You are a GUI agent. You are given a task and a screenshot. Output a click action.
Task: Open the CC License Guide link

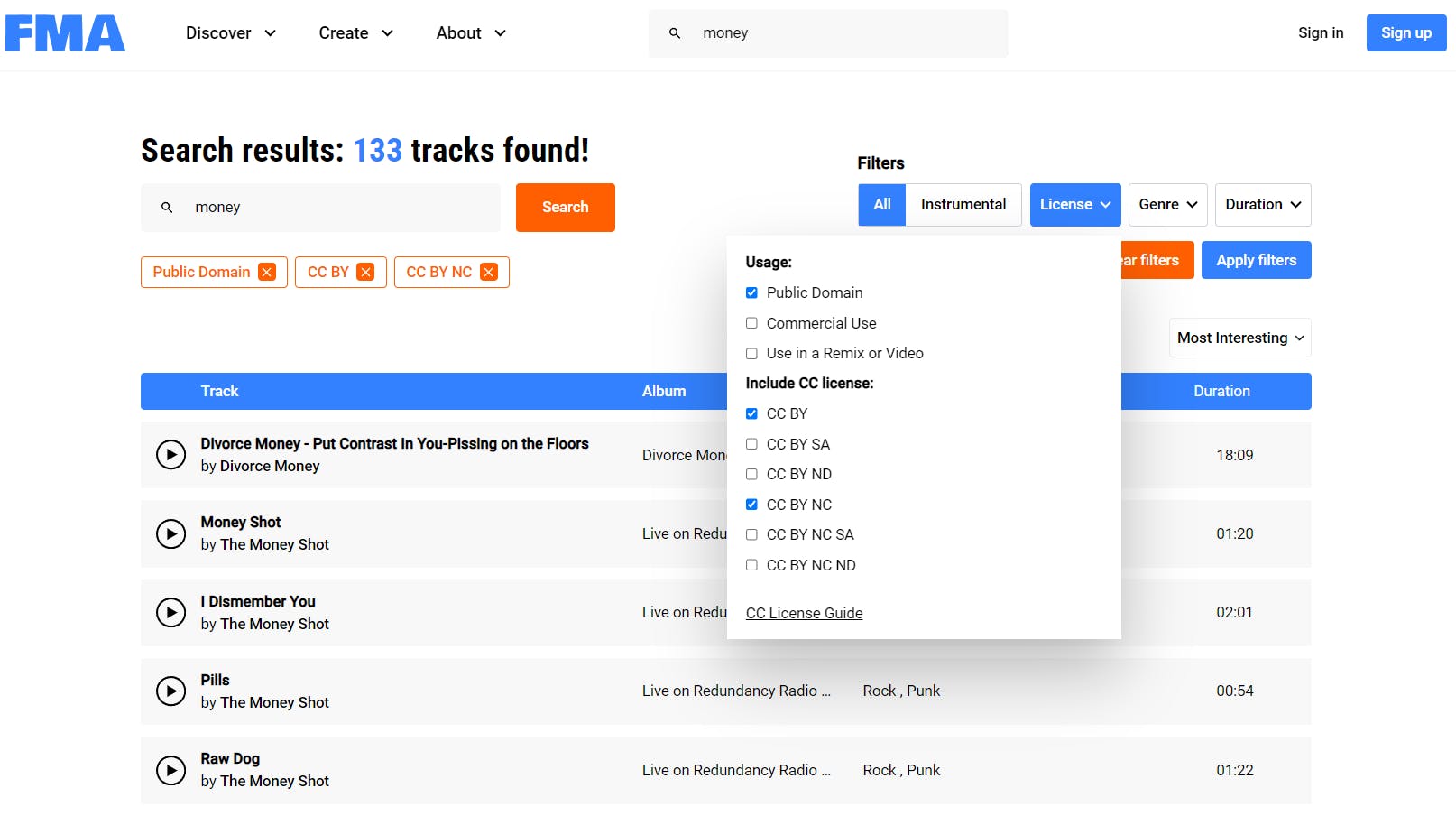(804, 614)
